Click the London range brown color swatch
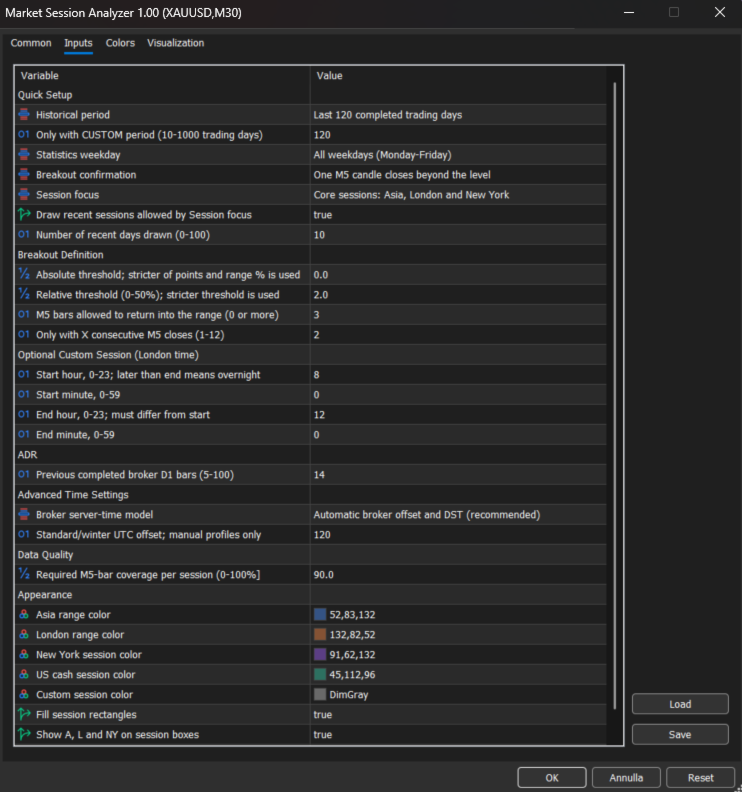 320,634
